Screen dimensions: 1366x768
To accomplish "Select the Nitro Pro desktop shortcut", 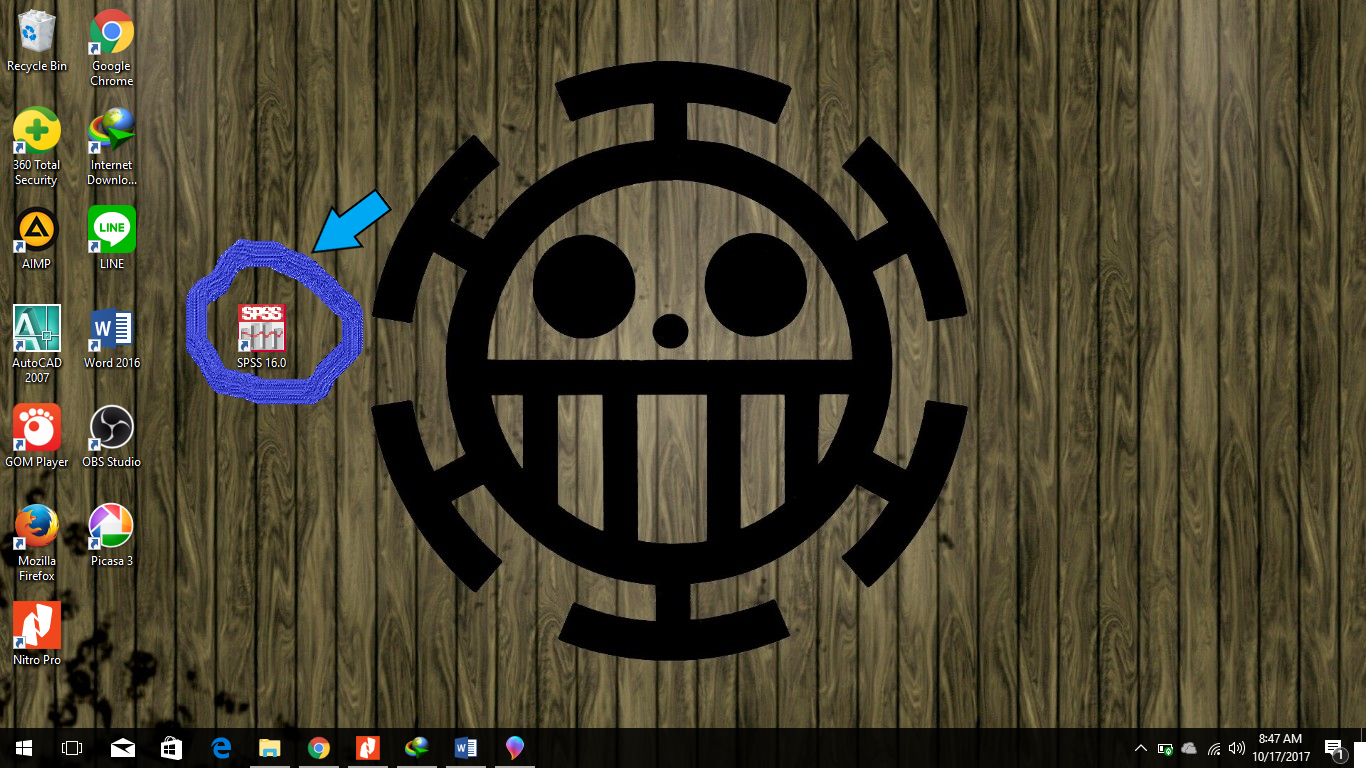I will 37,634.
